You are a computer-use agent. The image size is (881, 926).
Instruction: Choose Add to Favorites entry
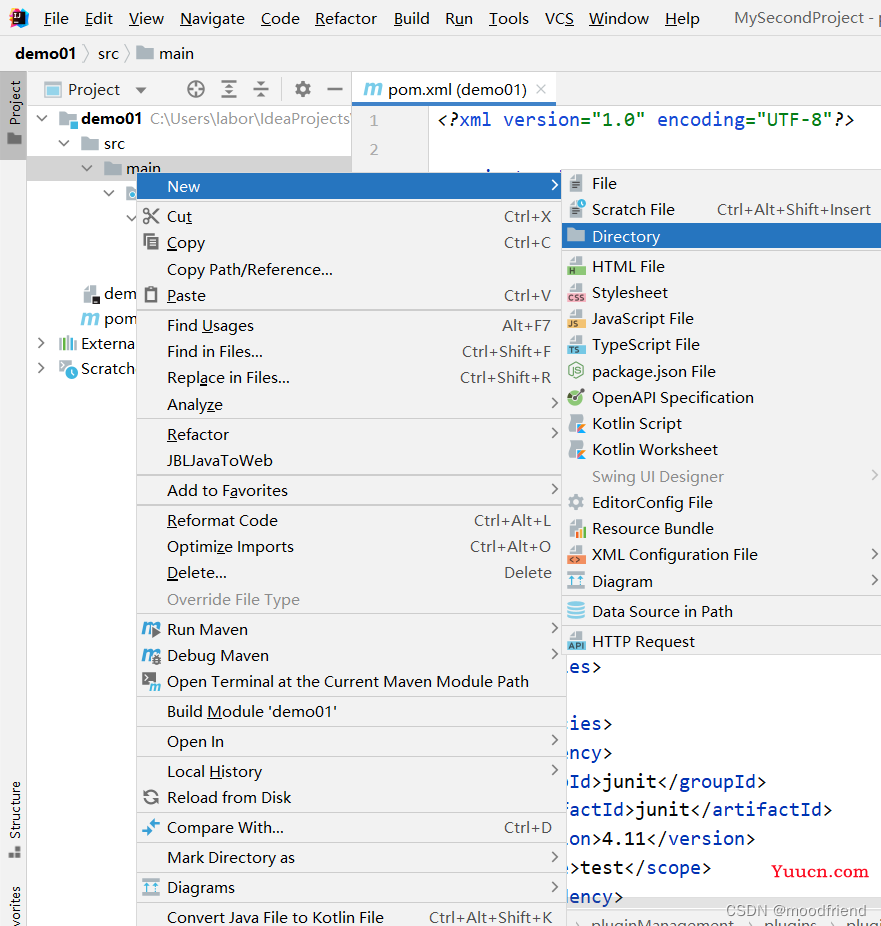click(x=348, y=491)
